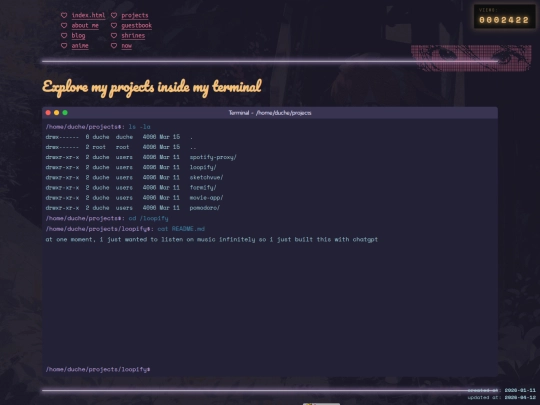Screen dimensions: 540x405
Task: Open the index.html nav link
Action: pyautogui.click(x=88, y=15)
